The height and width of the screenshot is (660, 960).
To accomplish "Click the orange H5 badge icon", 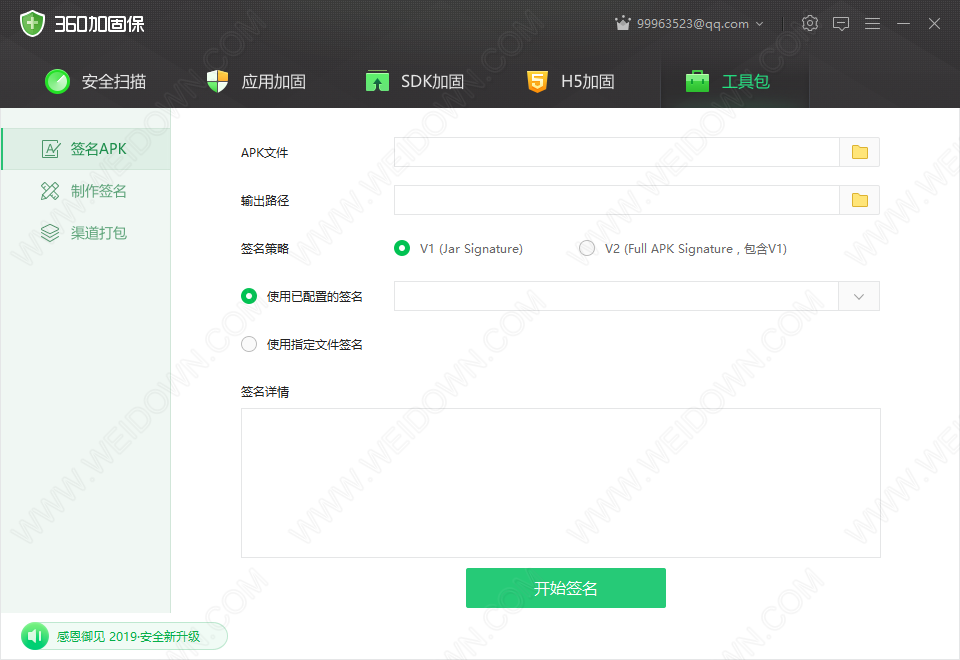I will [x=537, y=81].
